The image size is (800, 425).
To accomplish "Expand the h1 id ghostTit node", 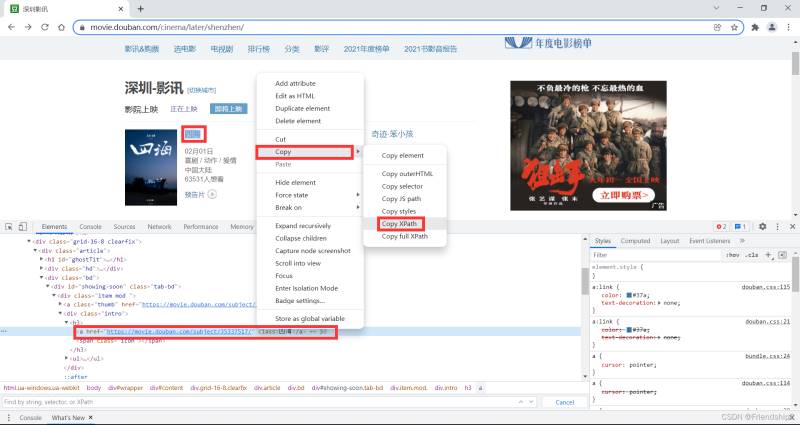I will [x=42, y=260].
